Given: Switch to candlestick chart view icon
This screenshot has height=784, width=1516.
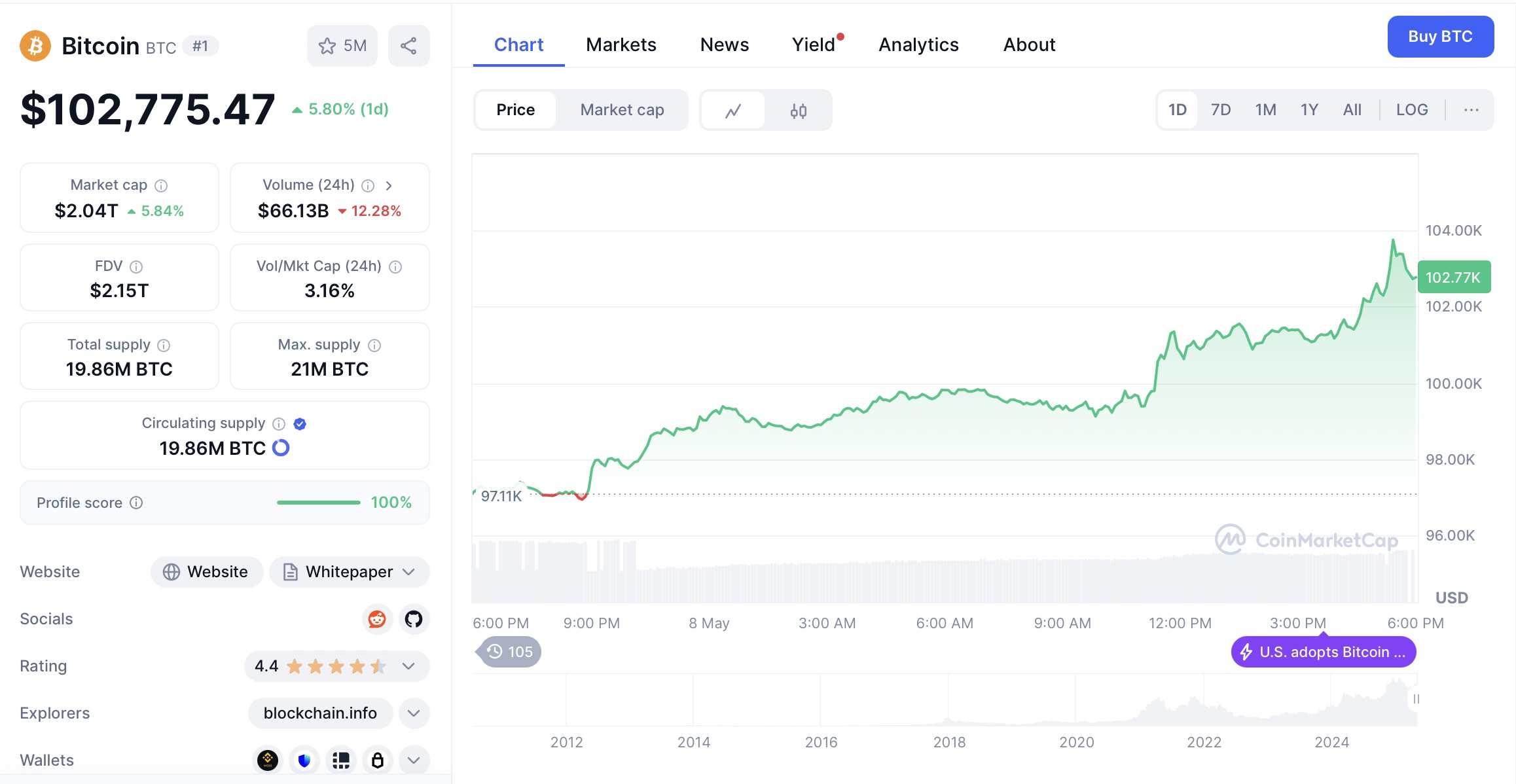Looking at the screenshot, I should coord(798,110).
